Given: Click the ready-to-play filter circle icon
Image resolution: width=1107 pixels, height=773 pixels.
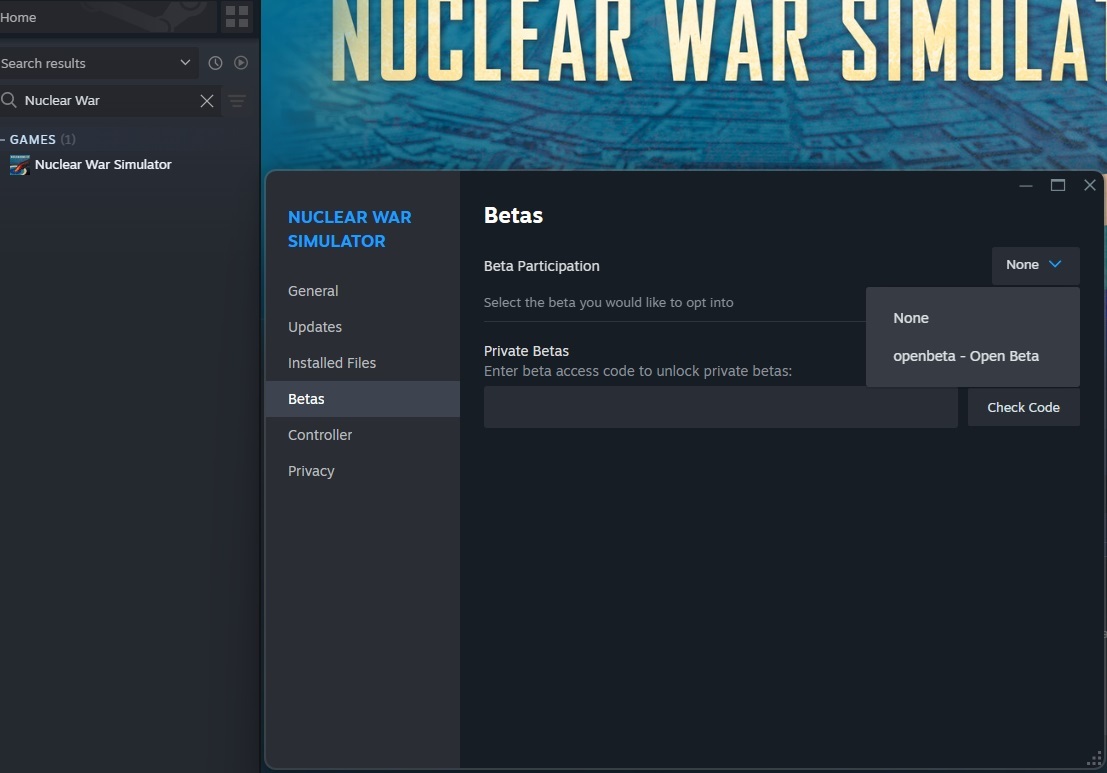Looking at the screenshot, I should (242, 62).
